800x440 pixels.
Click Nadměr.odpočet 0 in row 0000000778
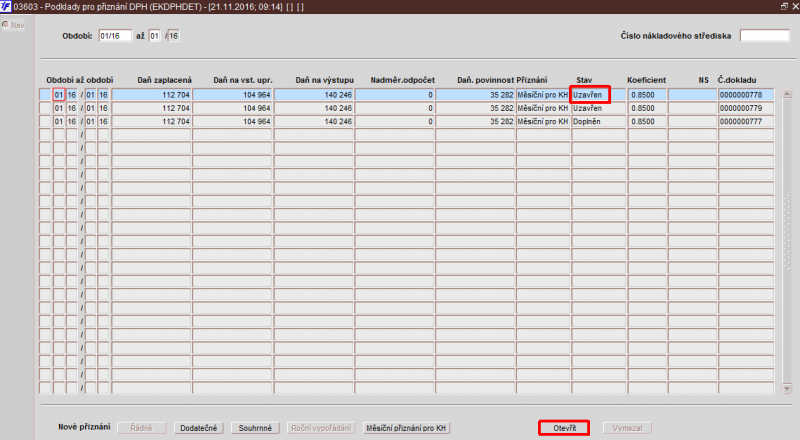point(394,94)
